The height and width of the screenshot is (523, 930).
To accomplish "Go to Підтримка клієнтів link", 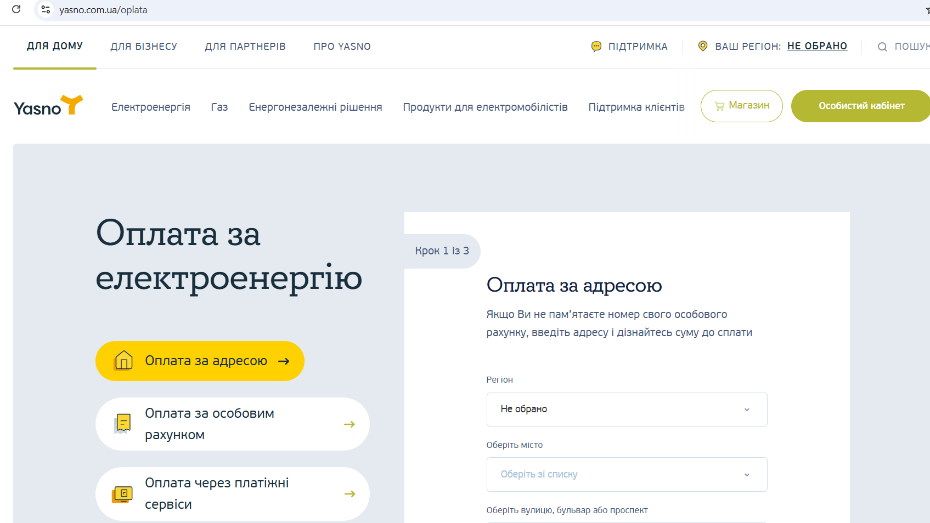I will click(x=636, y=107).
